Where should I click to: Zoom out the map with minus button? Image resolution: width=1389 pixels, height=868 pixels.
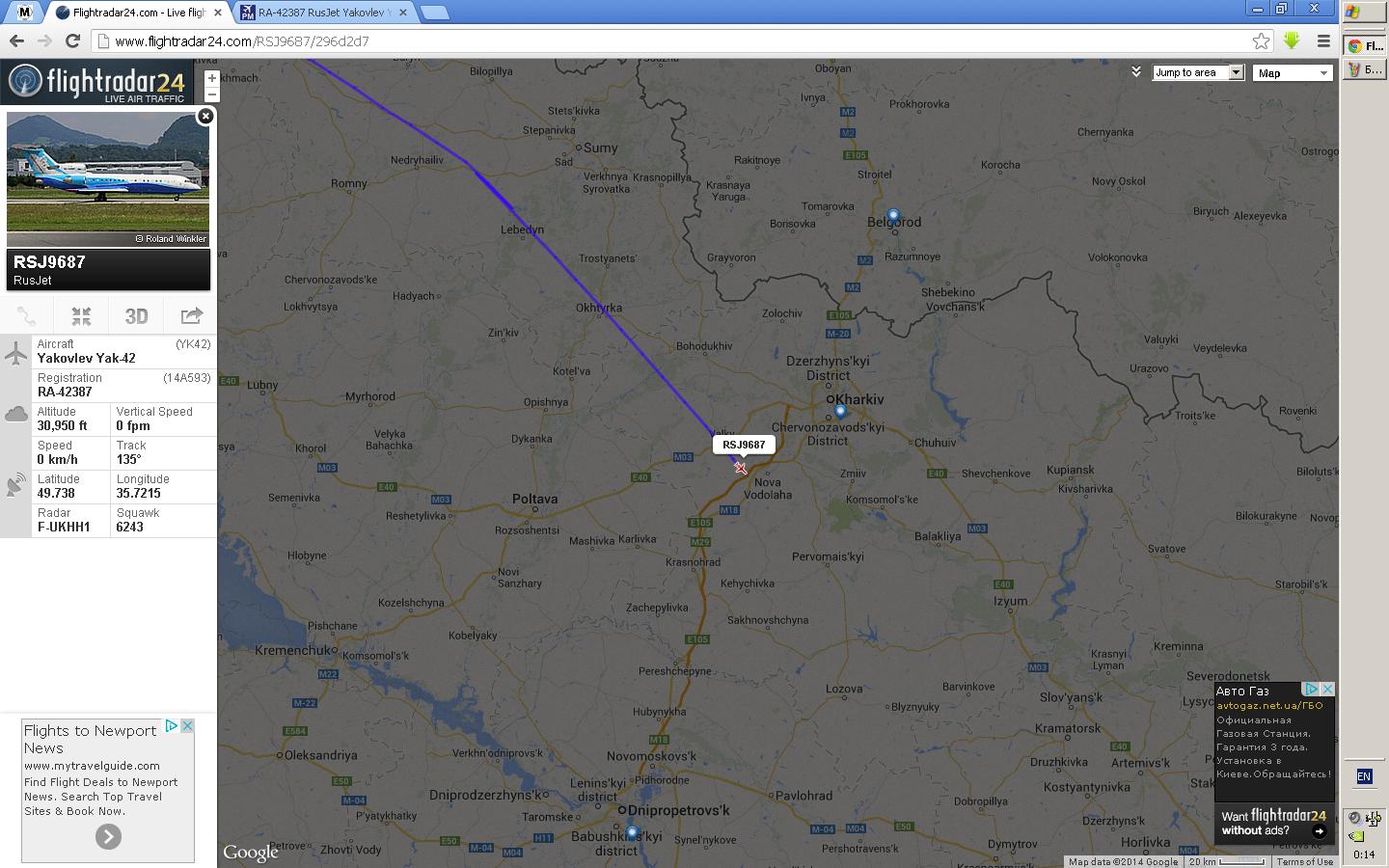(x=212, y=95)
